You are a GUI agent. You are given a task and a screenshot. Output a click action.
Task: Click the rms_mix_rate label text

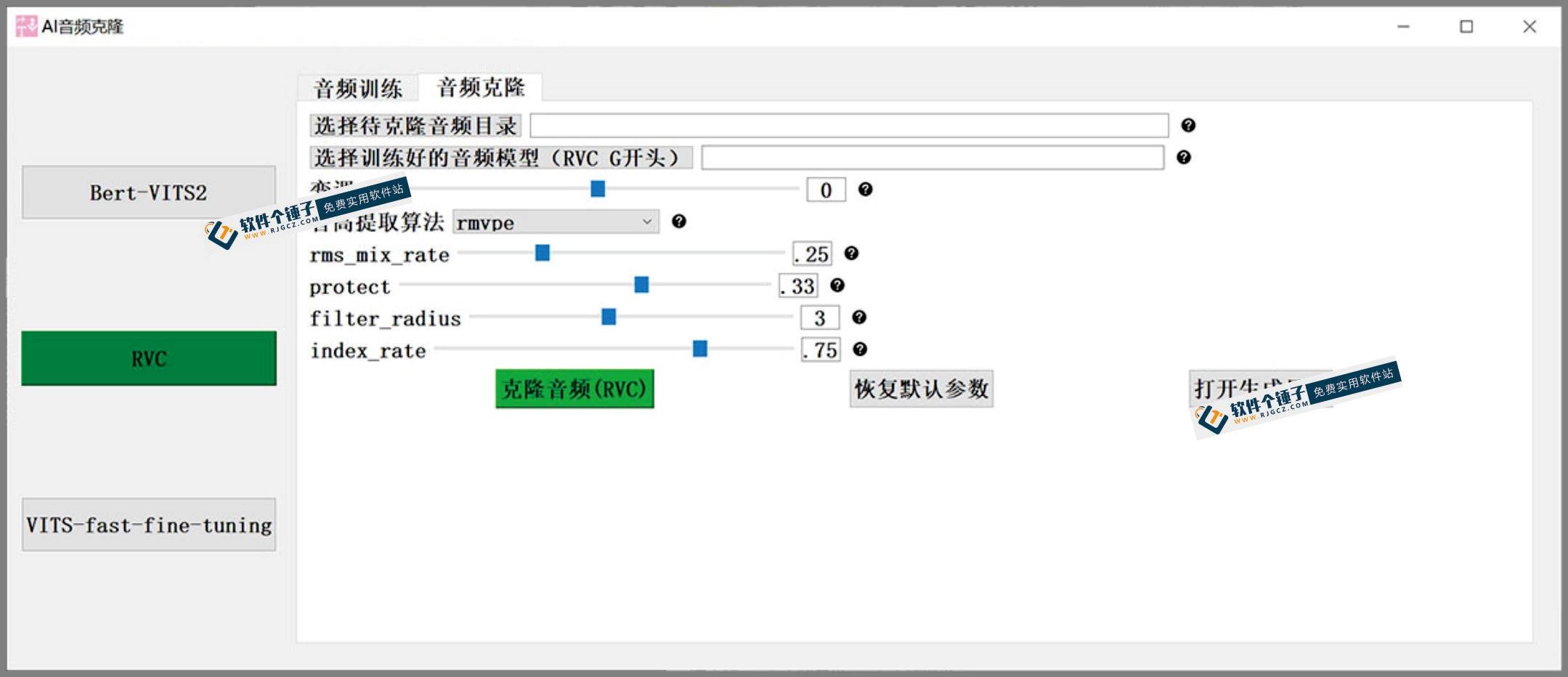point(379,255)
